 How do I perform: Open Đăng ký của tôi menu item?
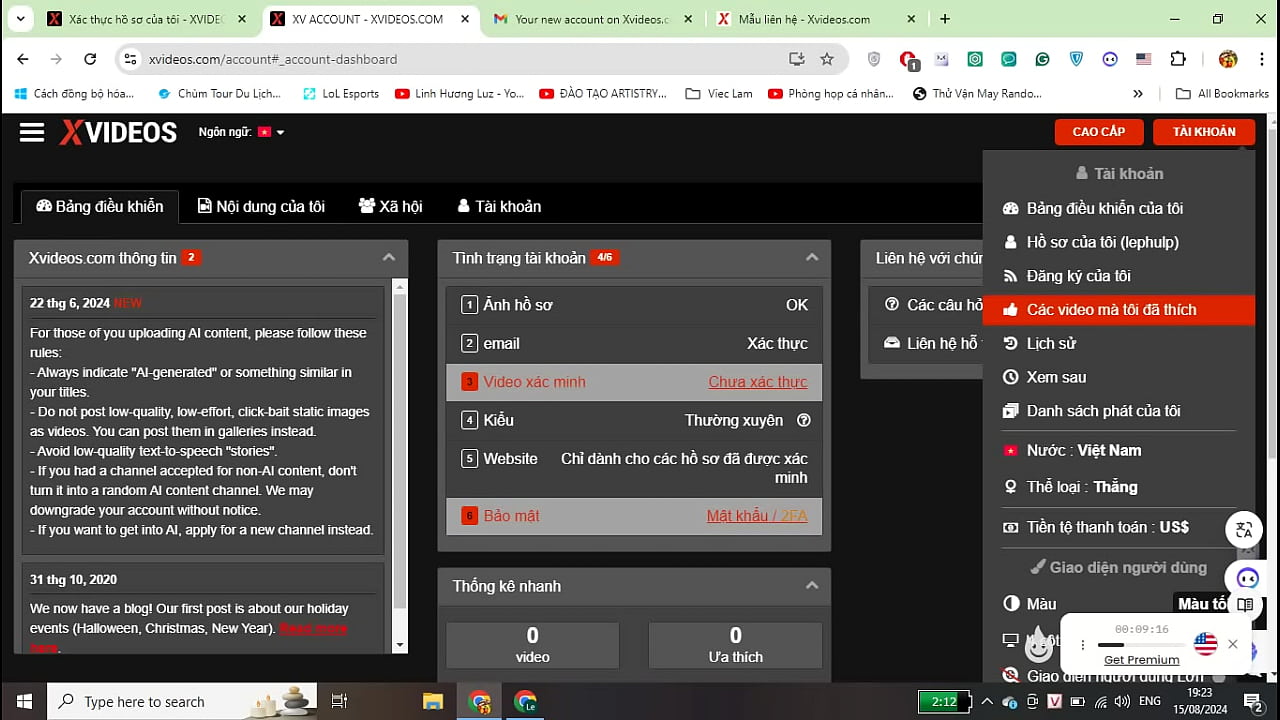click(1078, 276)
